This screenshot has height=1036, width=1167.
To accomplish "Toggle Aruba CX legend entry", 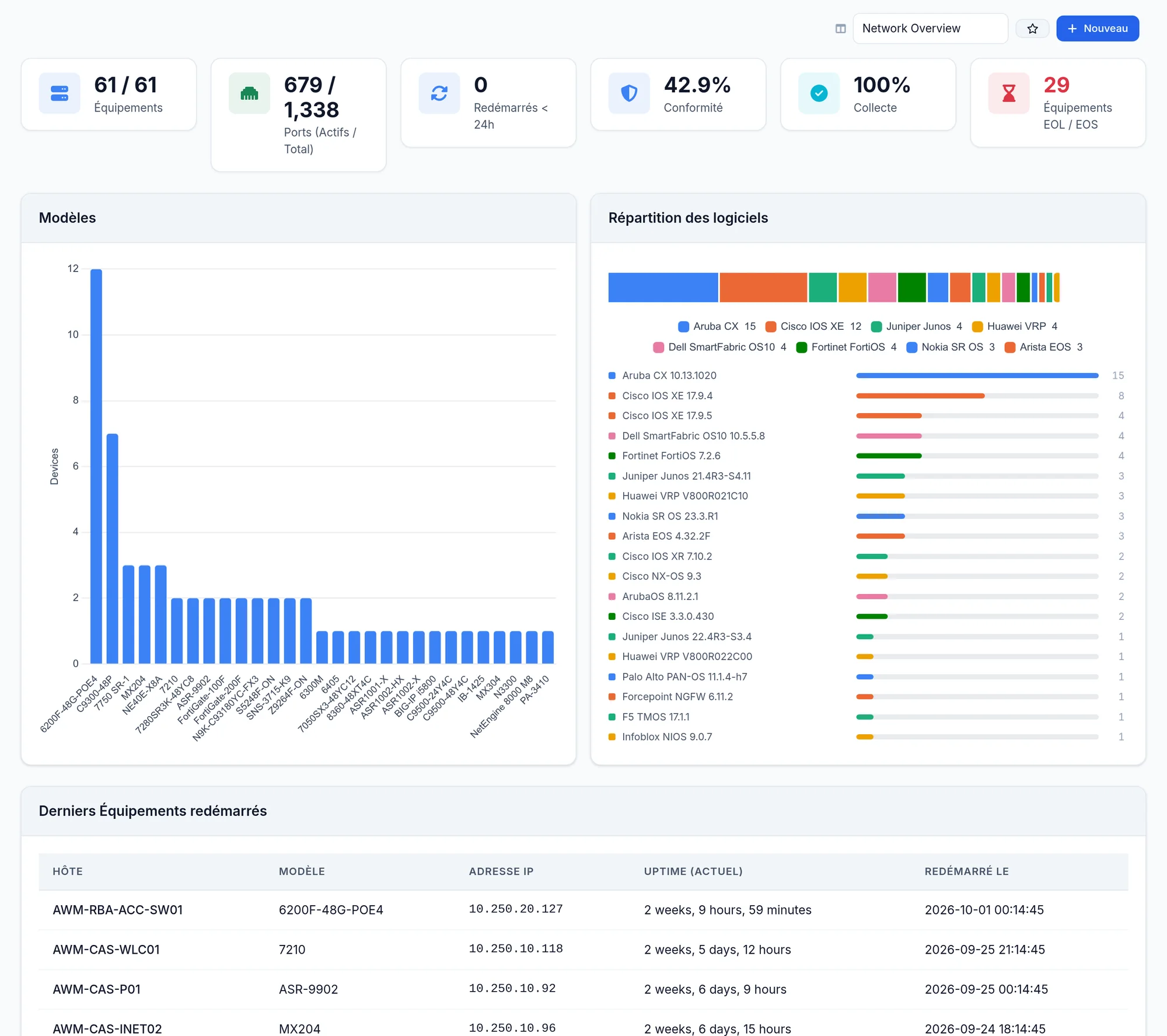I will (717, 326).
